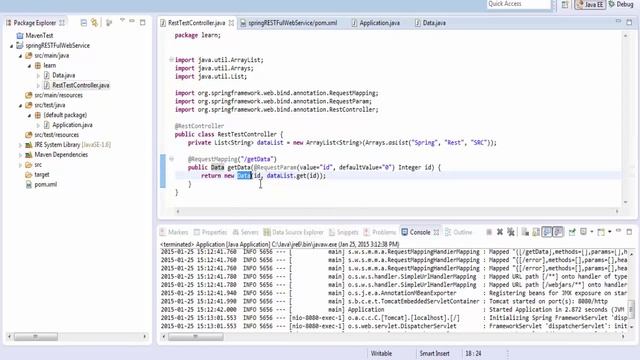Collapse All in Package Explorer
Image resolution: width=640 pixels, height=360 pixels.
83,23
